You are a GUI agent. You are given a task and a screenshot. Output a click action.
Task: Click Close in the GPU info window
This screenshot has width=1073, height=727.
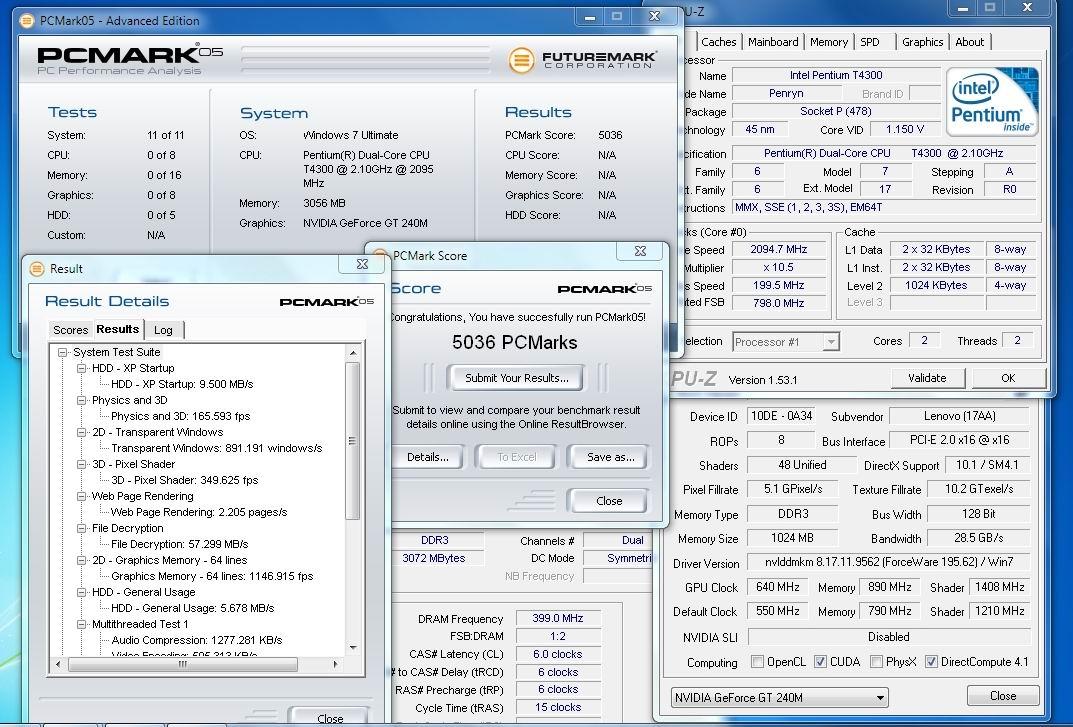click(1003, 696)
